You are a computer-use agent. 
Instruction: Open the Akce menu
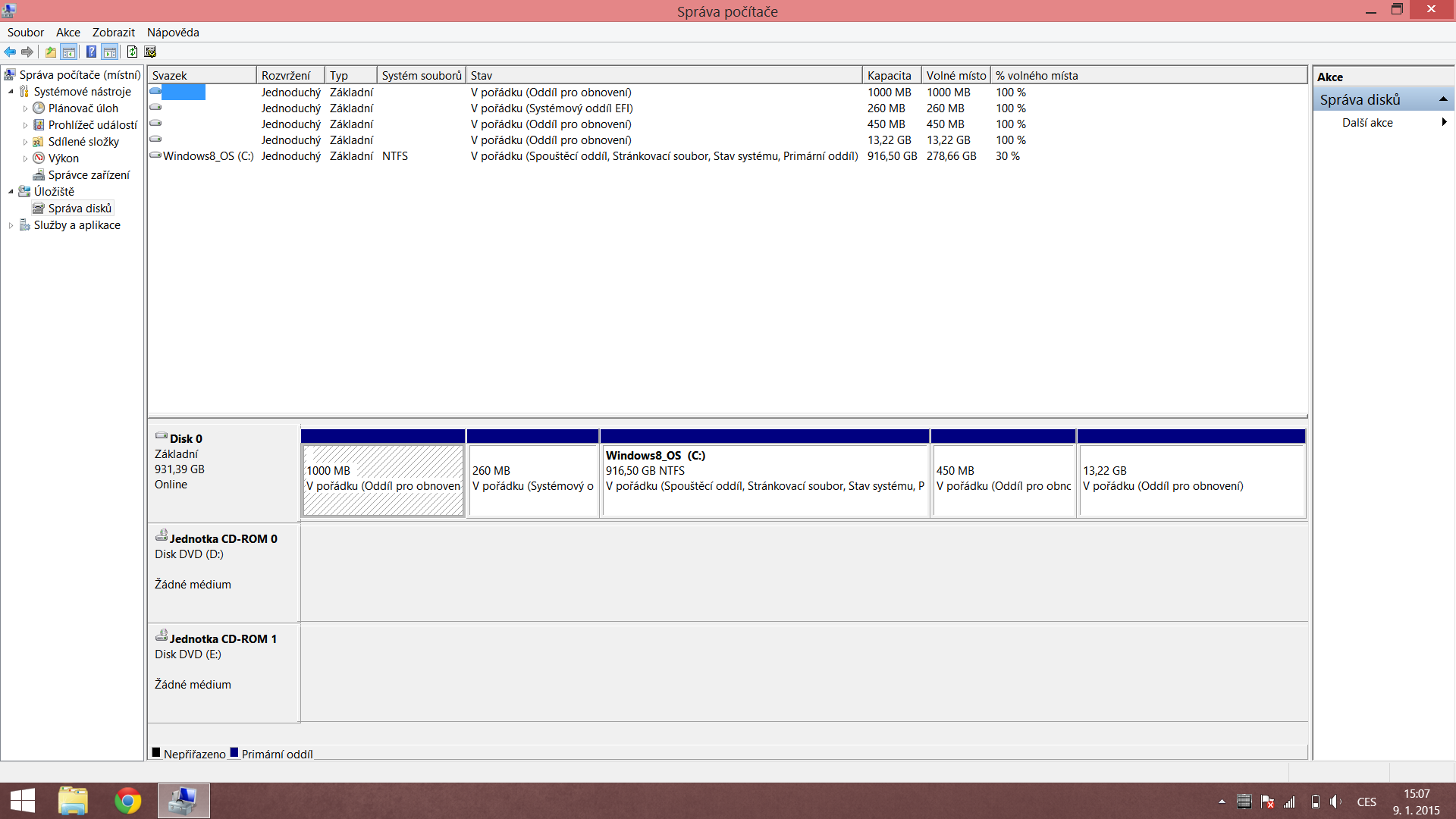point(67,33)
